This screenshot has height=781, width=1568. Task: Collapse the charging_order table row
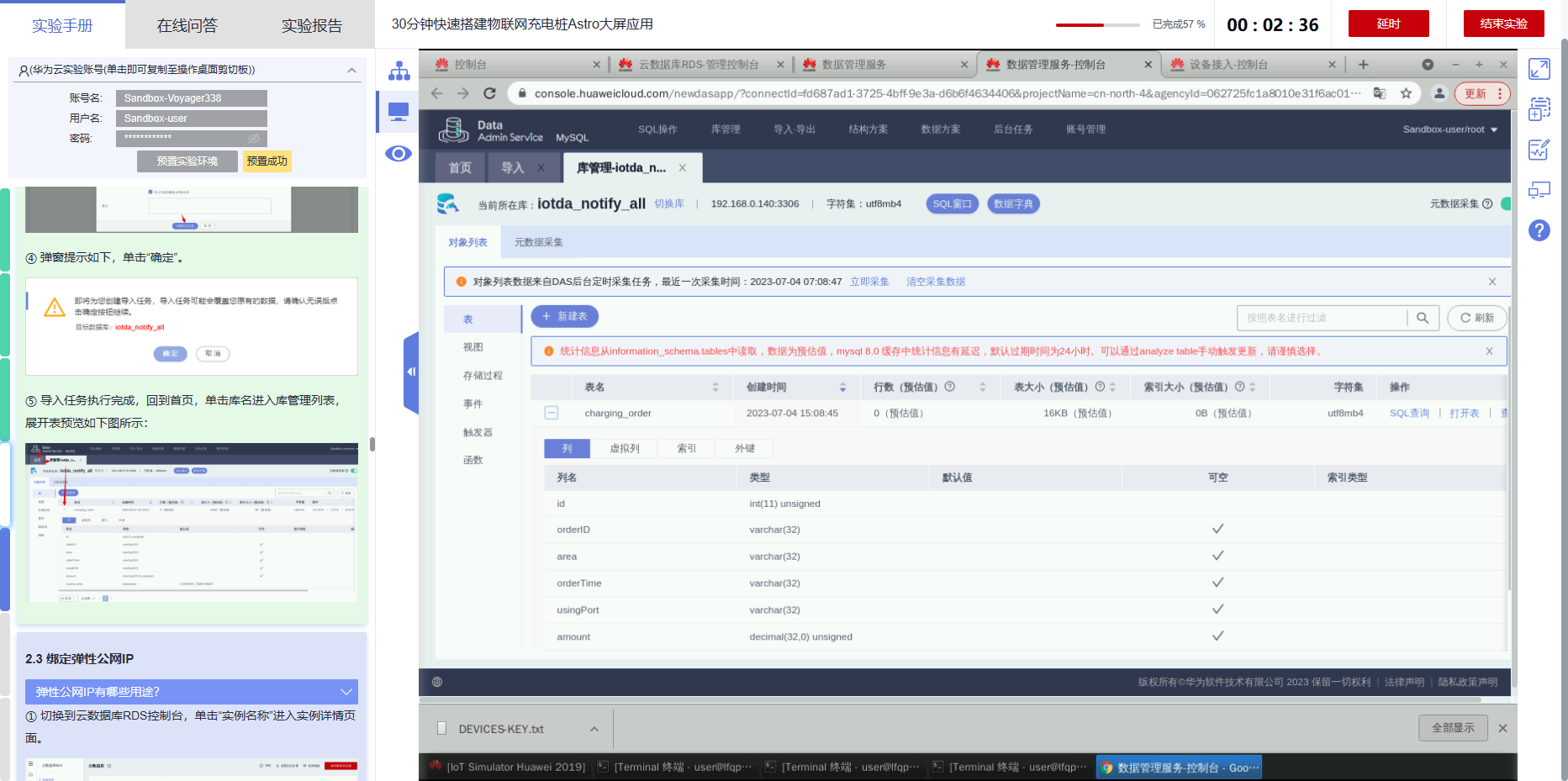(x=552, y=413)
